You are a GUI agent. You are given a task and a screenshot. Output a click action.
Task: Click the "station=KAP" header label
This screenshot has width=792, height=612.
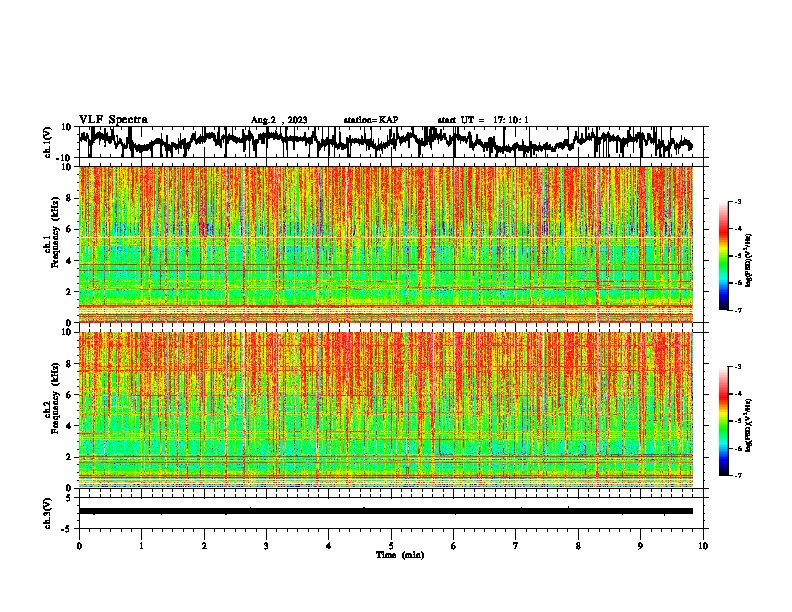point(371,120)
